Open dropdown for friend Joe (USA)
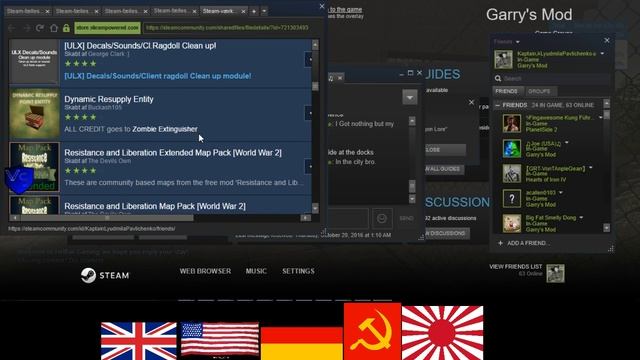Screen dimensions: 640x360 567,143
